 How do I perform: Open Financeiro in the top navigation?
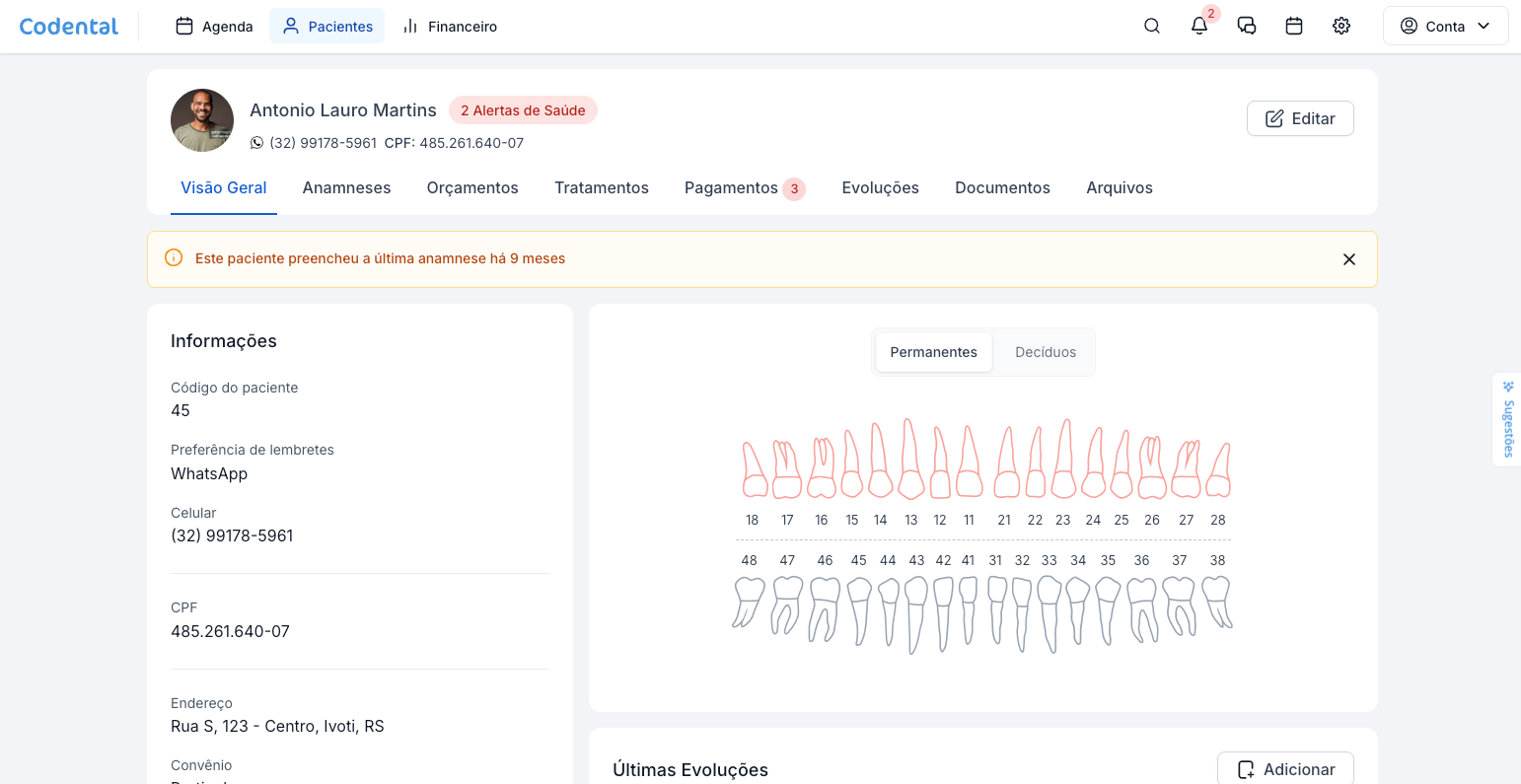tap(450, 27)
